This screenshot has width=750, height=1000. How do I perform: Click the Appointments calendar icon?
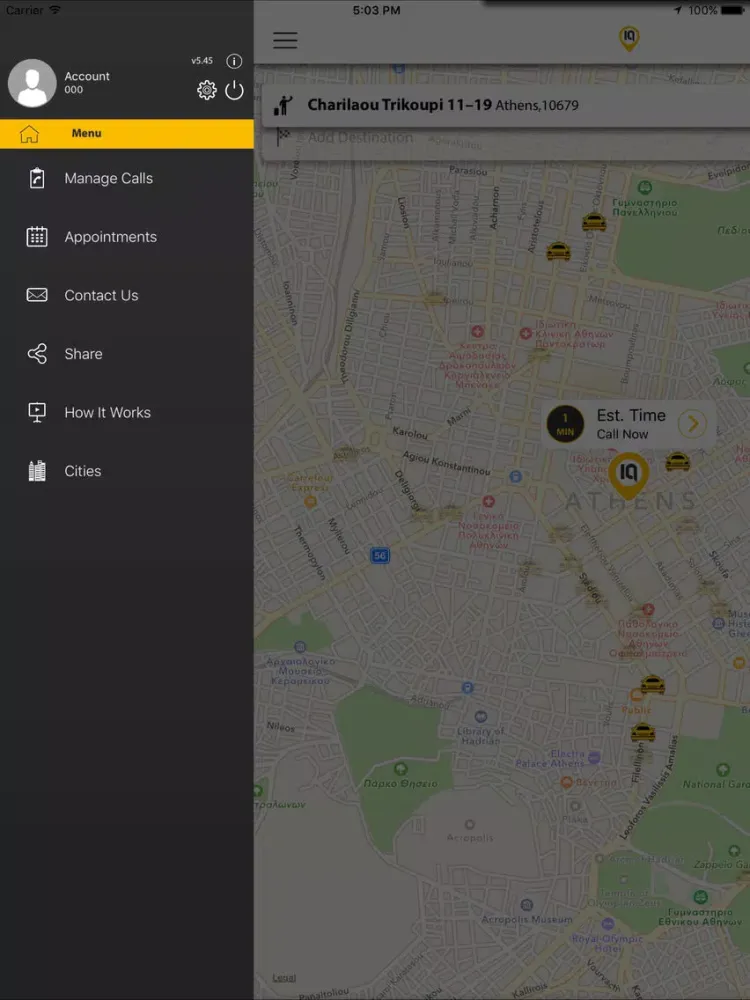(x=37, y=237)
